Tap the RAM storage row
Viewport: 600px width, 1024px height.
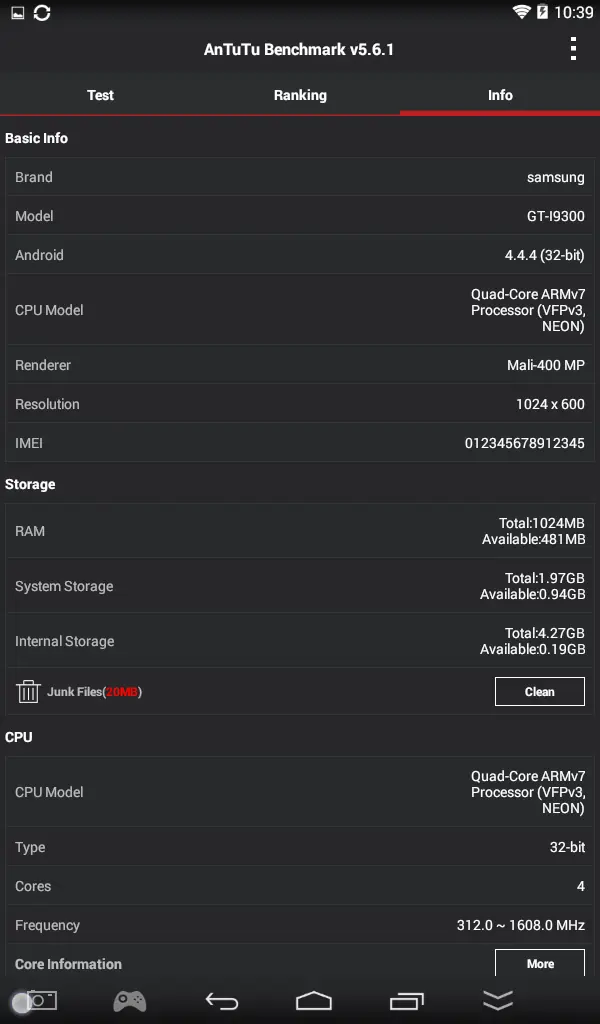[300, 531]
